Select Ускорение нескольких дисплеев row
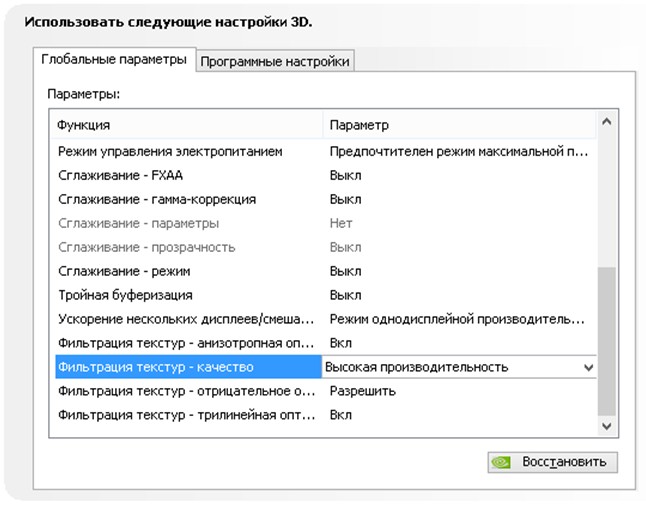The width and height of the screenshot is (646, 506). pos(185,319)
